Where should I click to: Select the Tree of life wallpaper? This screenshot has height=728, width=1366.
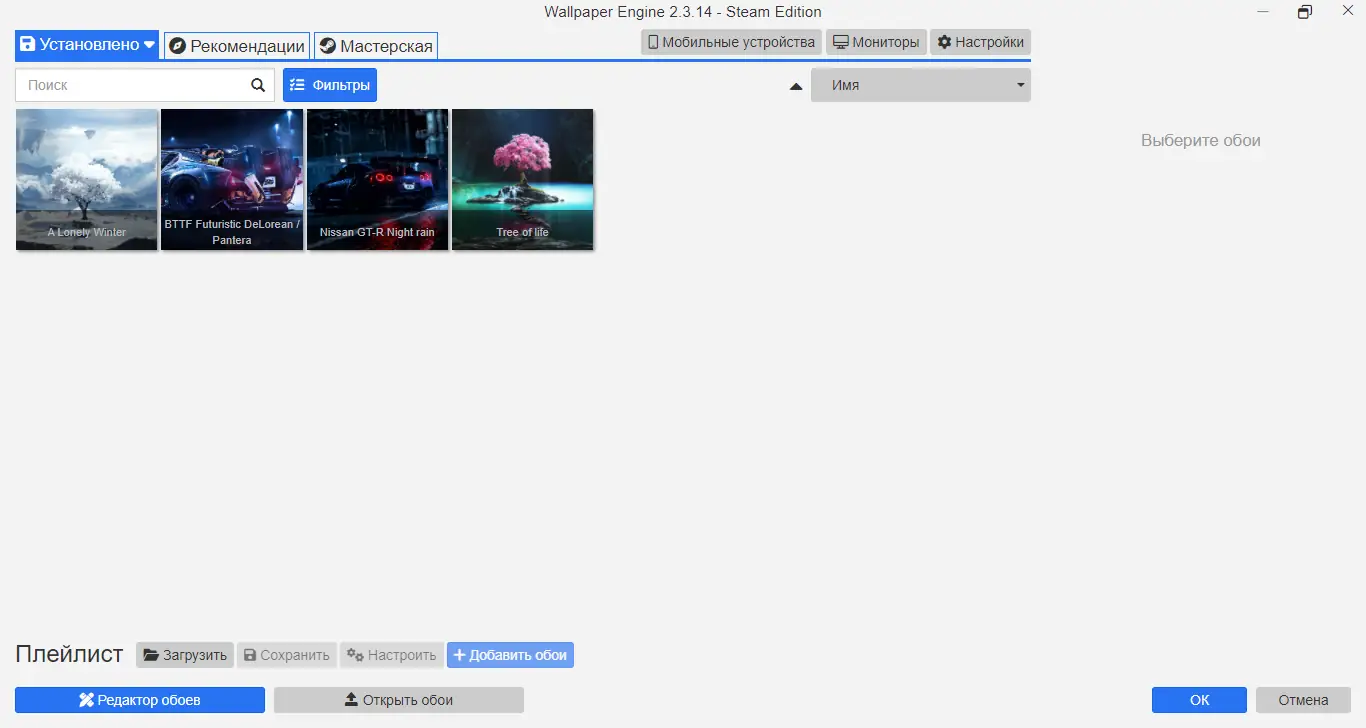click(x=523, y=179)
